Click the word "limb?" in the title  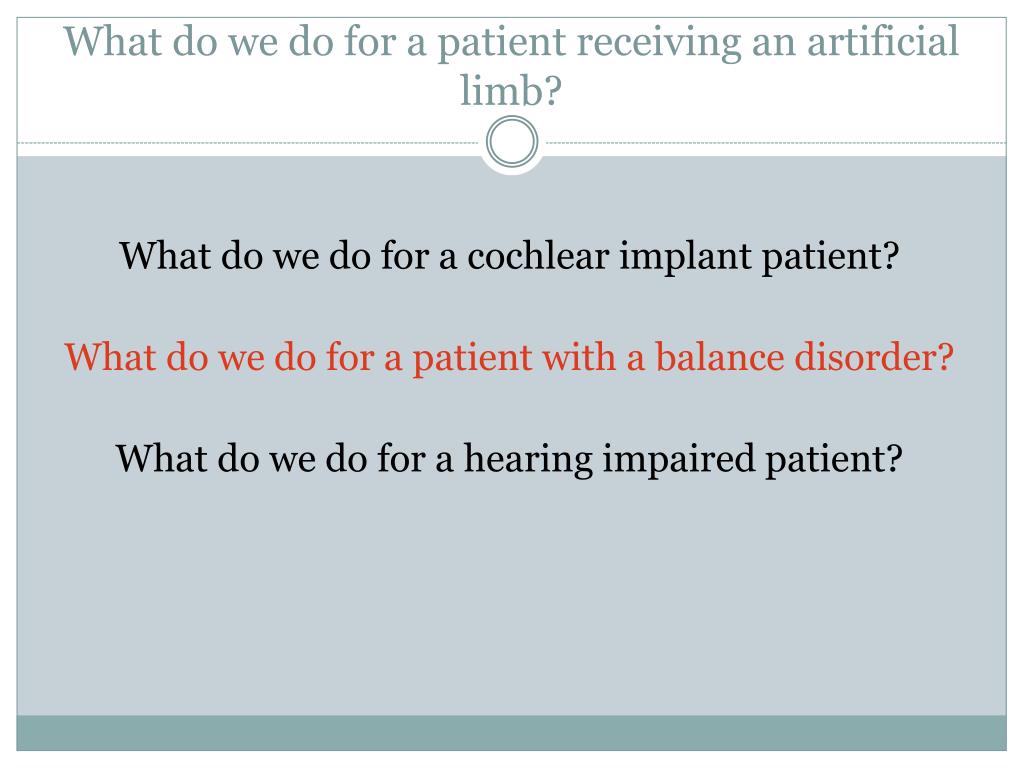511,89
